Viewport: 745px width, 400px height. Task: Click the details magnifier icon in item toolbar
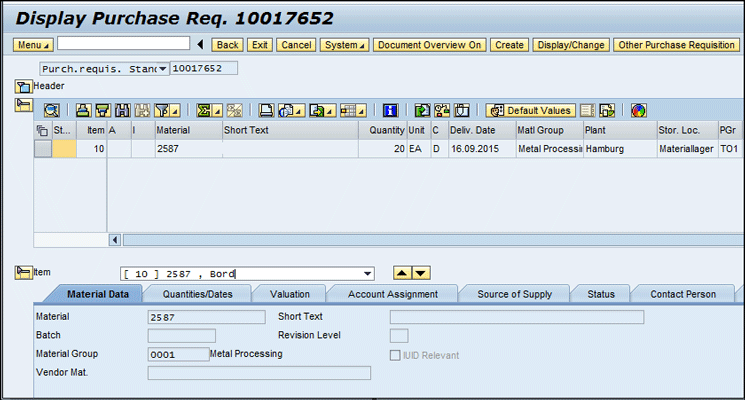click(x=51, y=110)
